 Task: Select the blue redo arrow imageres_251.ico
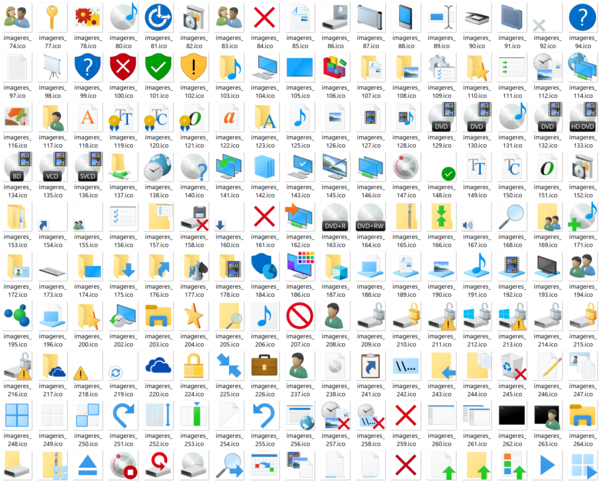[123, 416]
